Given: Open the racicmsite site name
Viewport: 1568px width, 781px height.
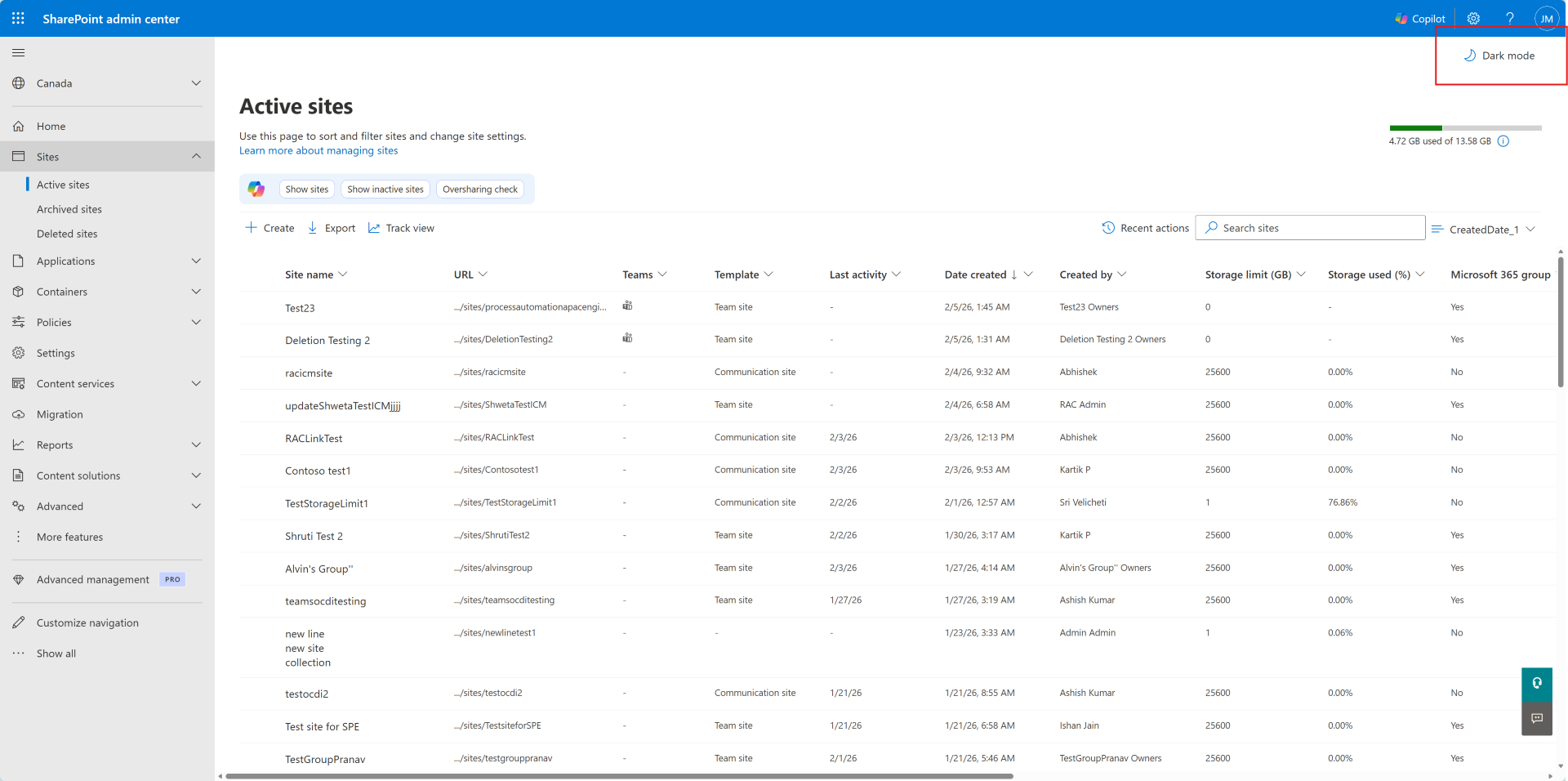Looking at the screenshot, I should [309, 373].
